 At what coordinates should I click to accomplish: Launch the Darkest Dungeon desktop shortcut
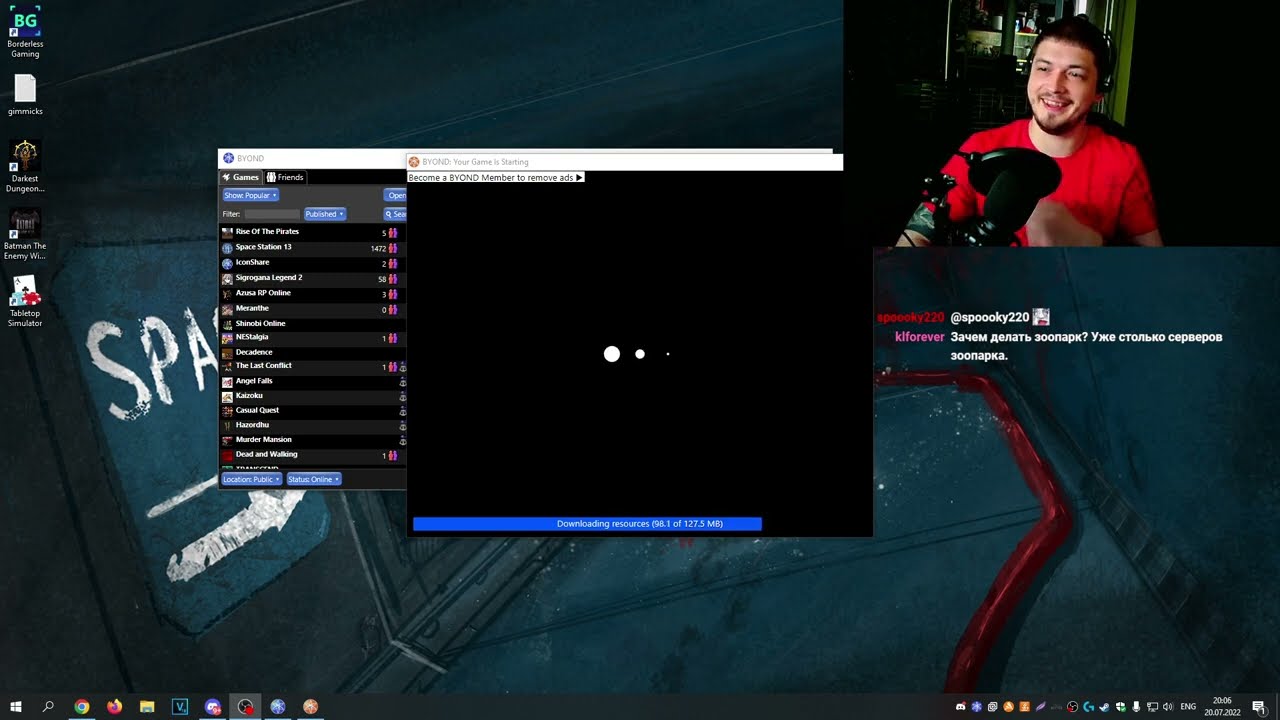point(25,166)
